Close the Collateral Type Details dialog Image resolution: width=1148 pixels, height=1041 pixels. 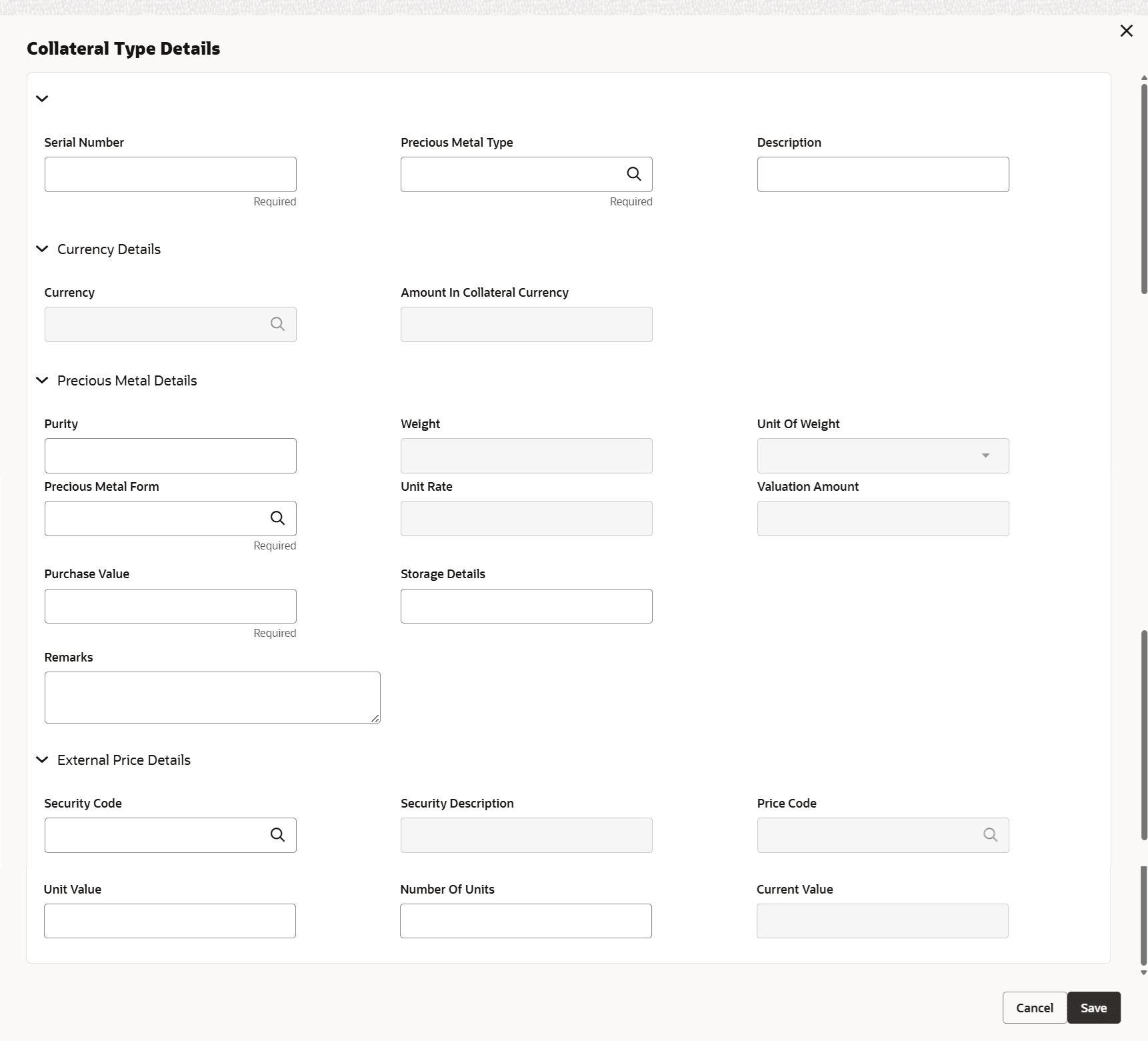click(x=1126, y=31)
